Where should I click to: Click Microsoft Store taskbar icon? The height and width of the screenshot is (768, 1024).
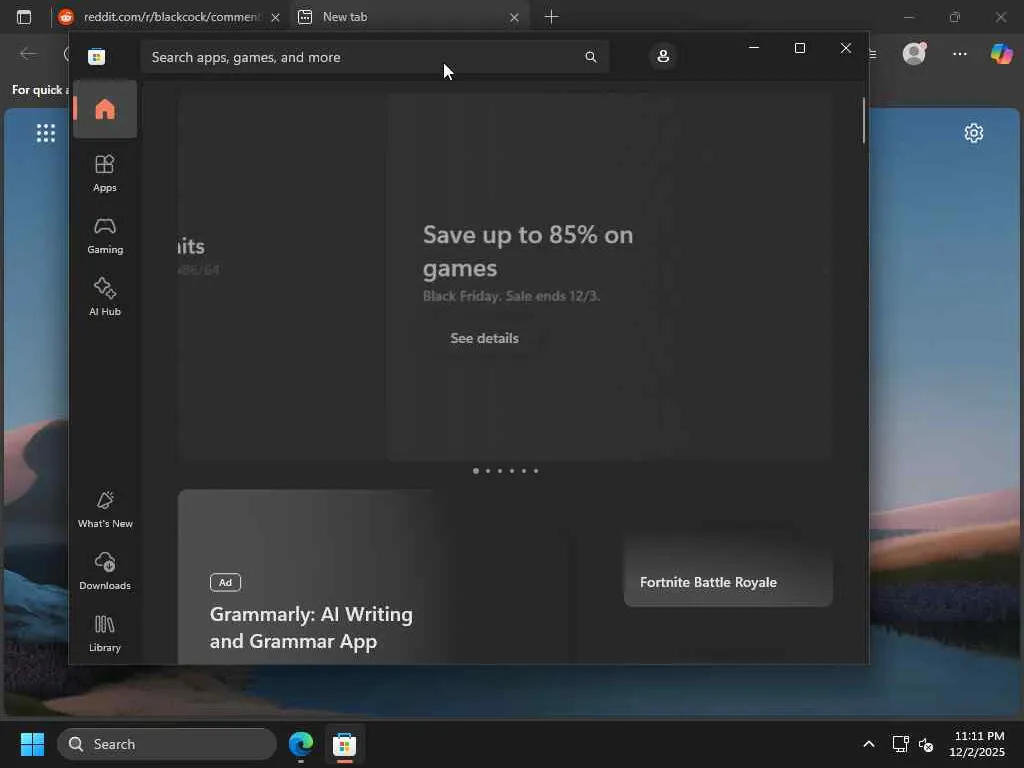click(x=344, y=744)
